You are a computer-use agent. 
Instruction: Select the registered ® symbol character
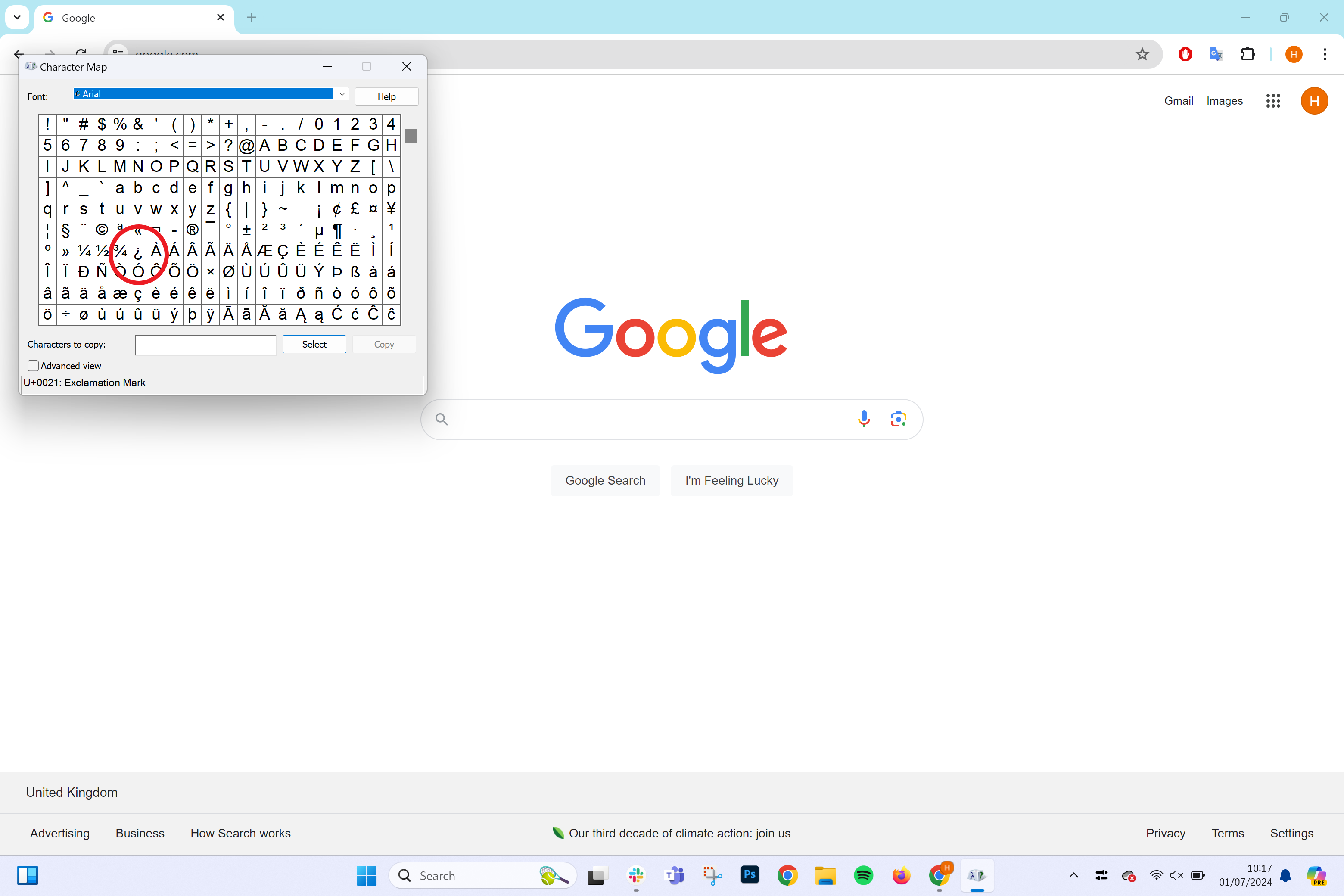pos(193,230)
